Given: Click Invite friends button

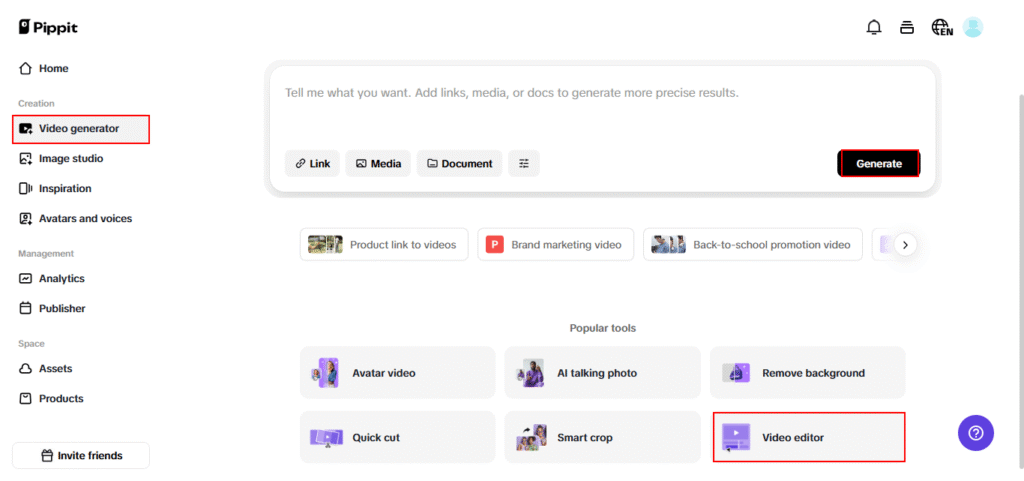Looking at the screenshot, I should tap(81, 456).
